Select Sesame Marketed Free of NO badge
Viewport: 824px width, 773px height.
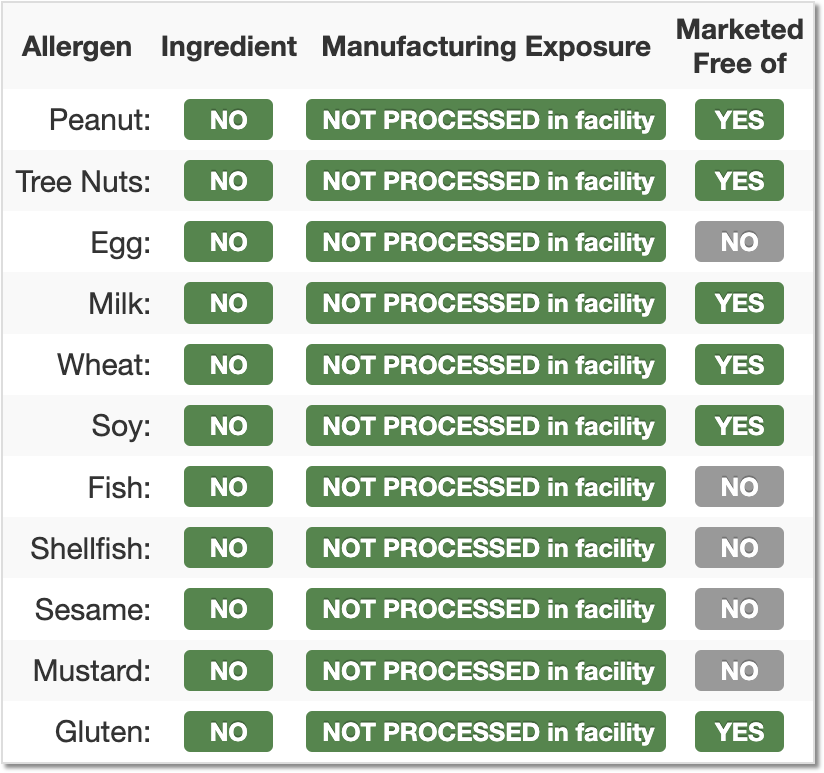point(739,609)
